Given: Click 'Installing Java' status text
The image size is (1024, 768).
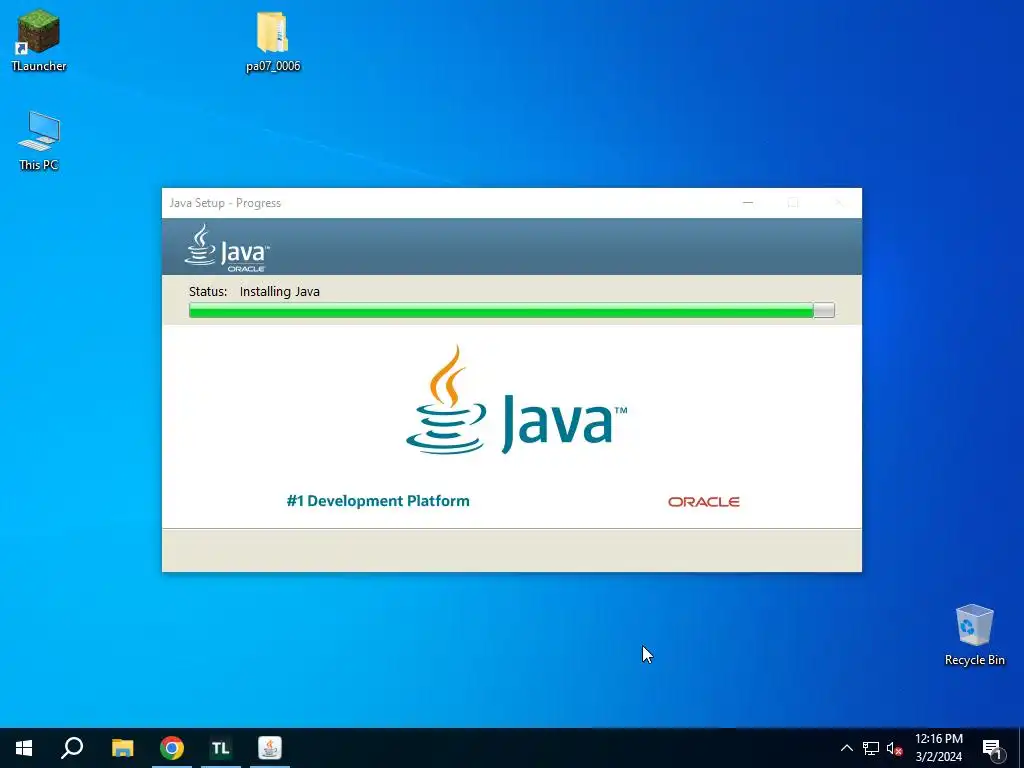Looking at the screenshot, I should click(x=280, y=291).
